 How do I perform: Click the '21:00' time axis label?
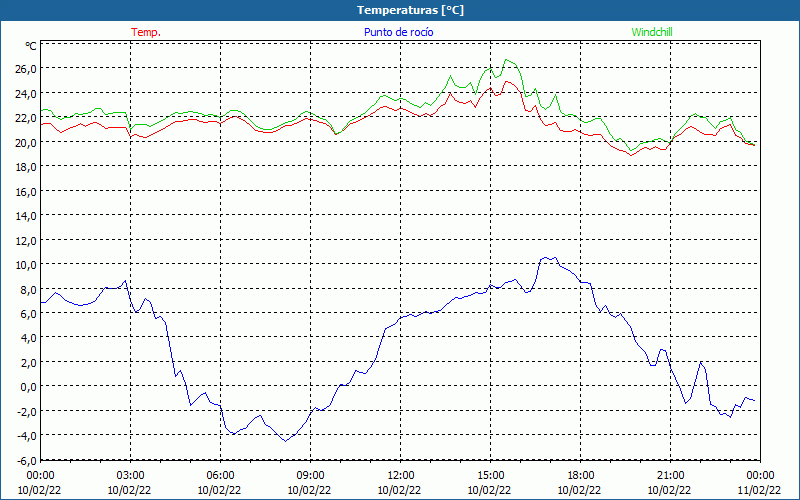pyautogui.click(x=670, y=476)
